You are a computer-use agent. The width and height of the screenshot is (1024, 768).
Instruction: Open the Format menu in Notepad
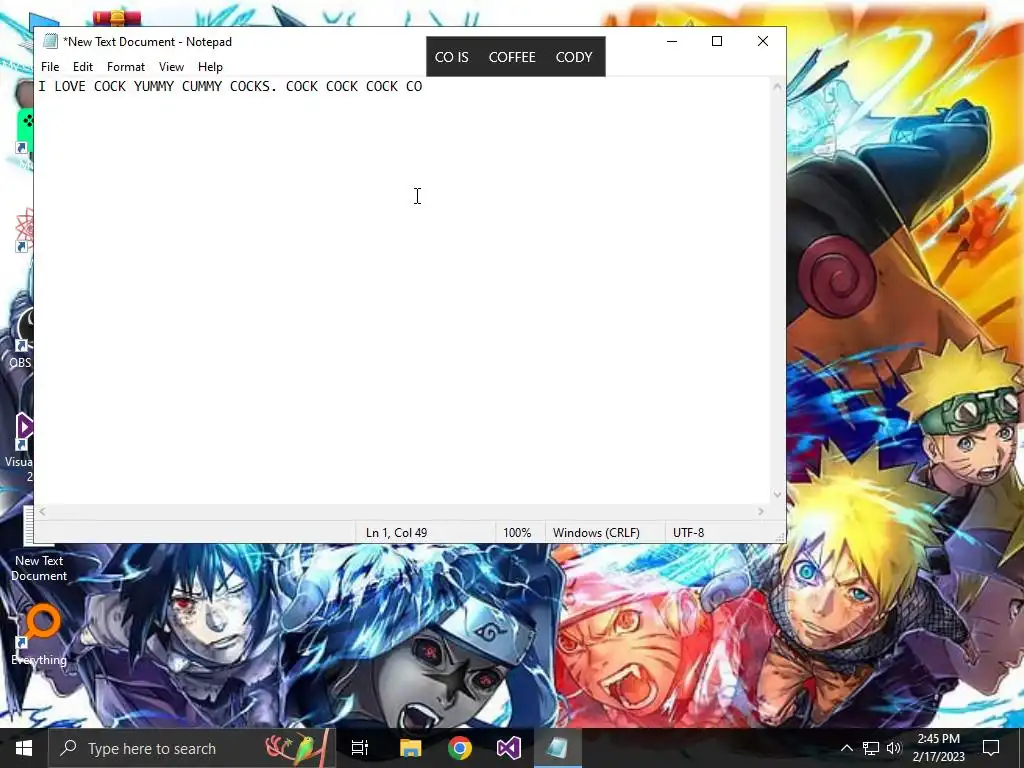[125, 67]
